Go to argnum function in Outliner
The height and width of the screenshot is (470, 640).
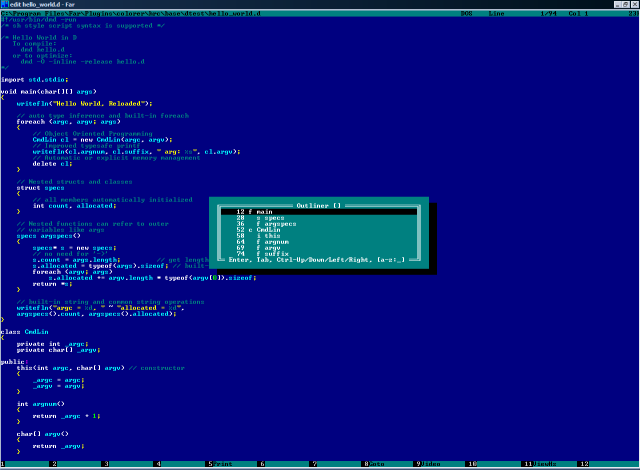319,242
